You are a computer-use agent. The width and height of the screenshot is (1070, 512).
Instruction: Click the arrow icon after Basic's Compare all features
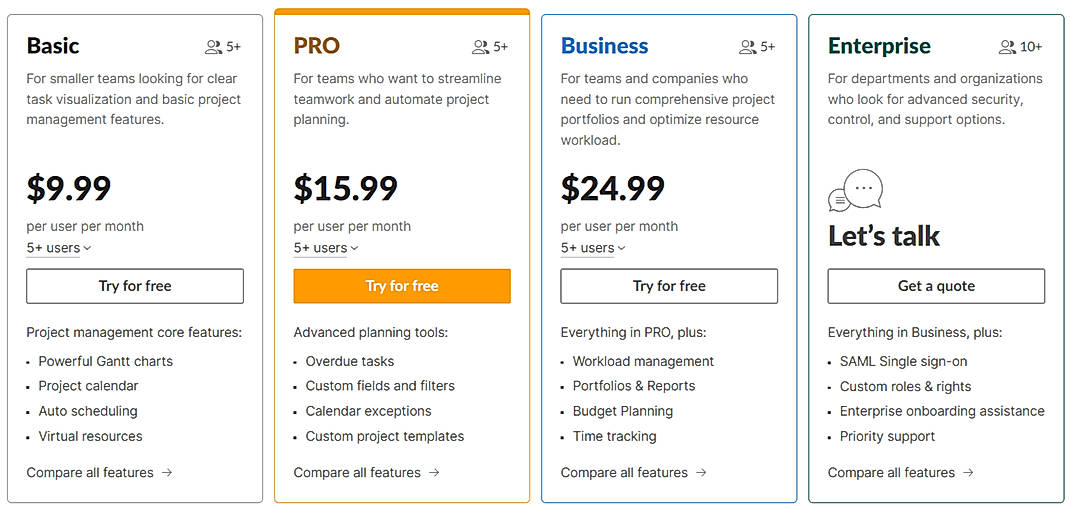(167, 473)
